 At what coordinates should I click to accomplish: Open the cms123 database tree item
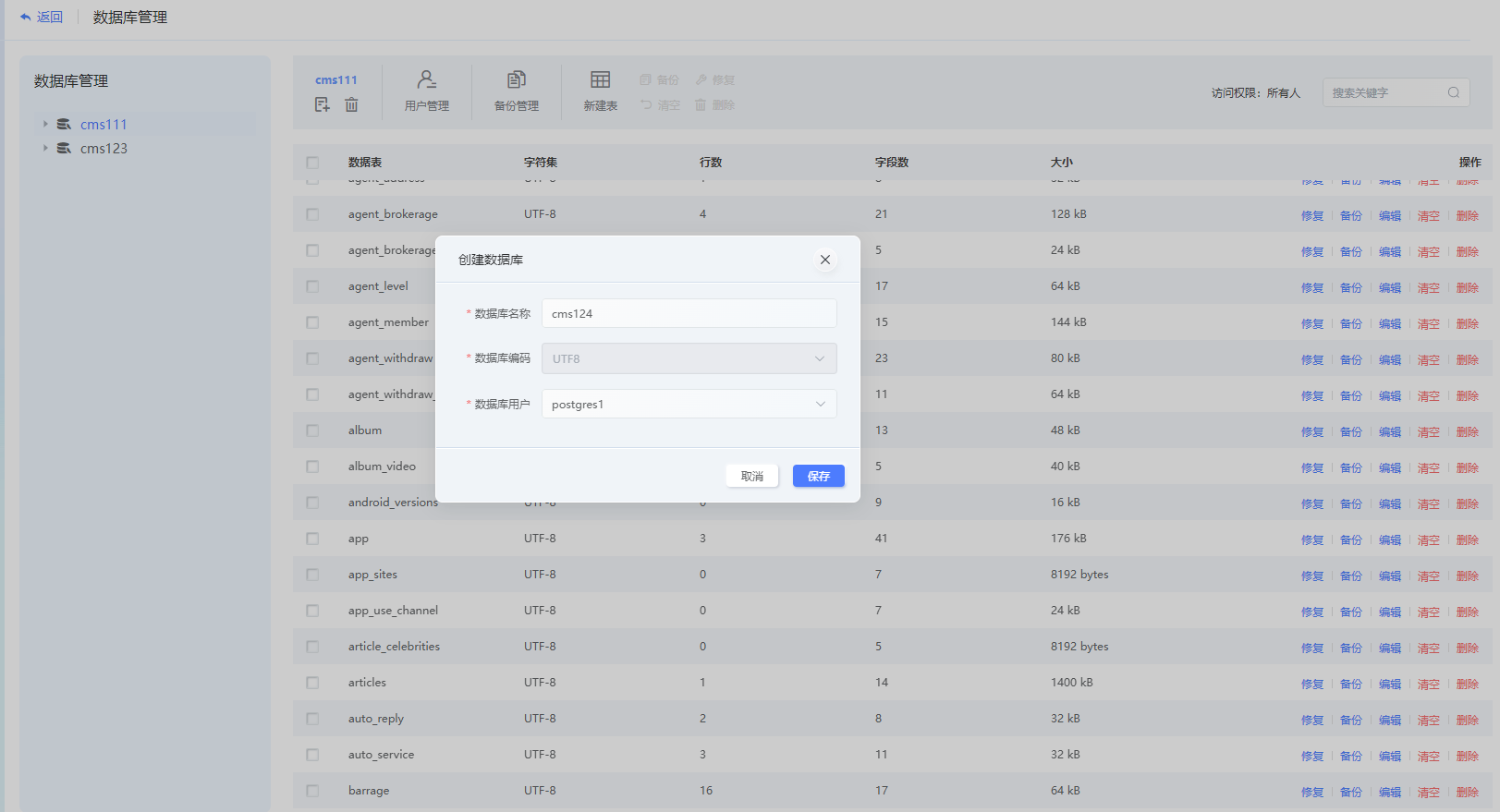click(104, 148)
